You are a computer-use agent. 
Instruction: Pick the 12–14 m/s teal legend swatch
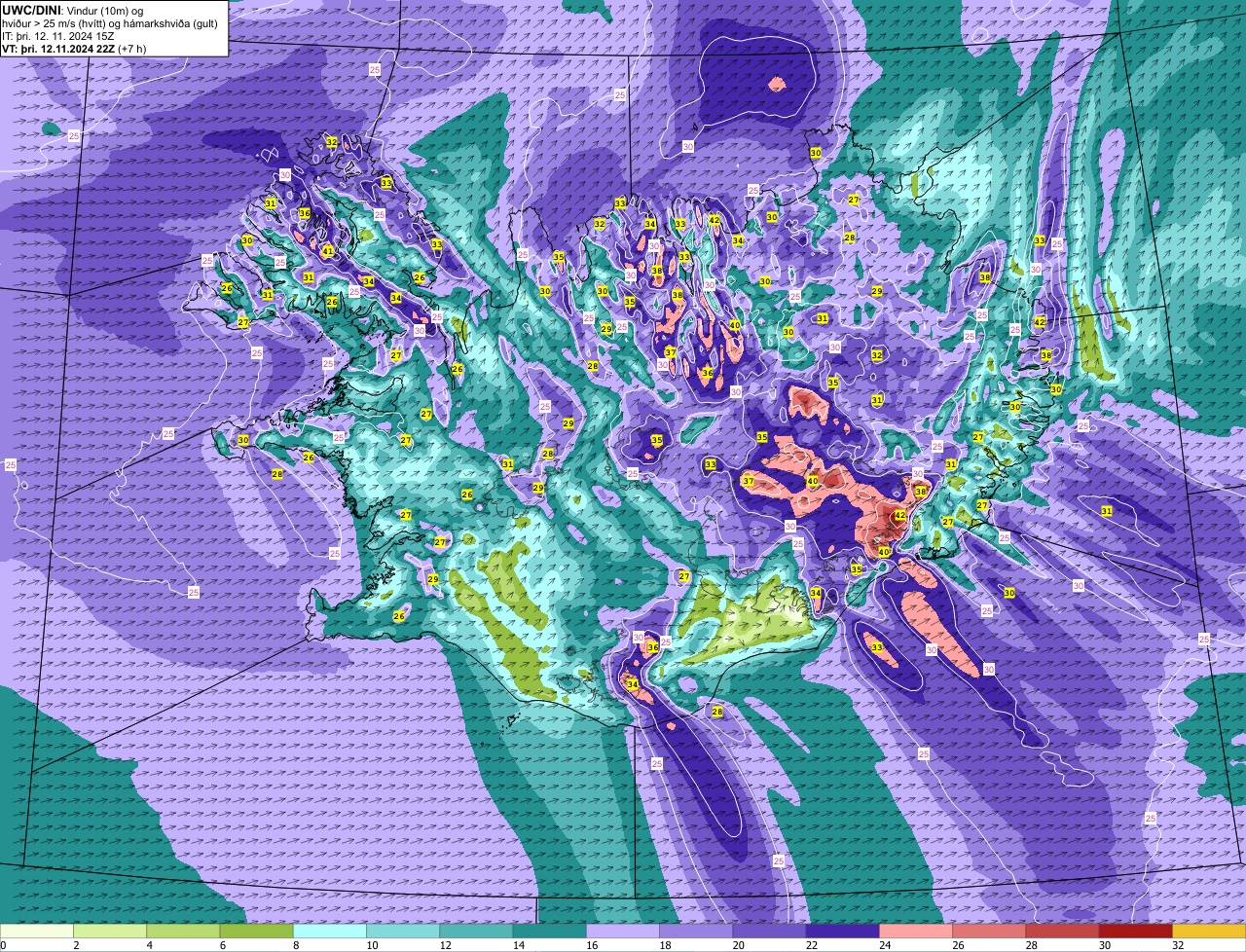pyautogui.click(x=477, y=932)
